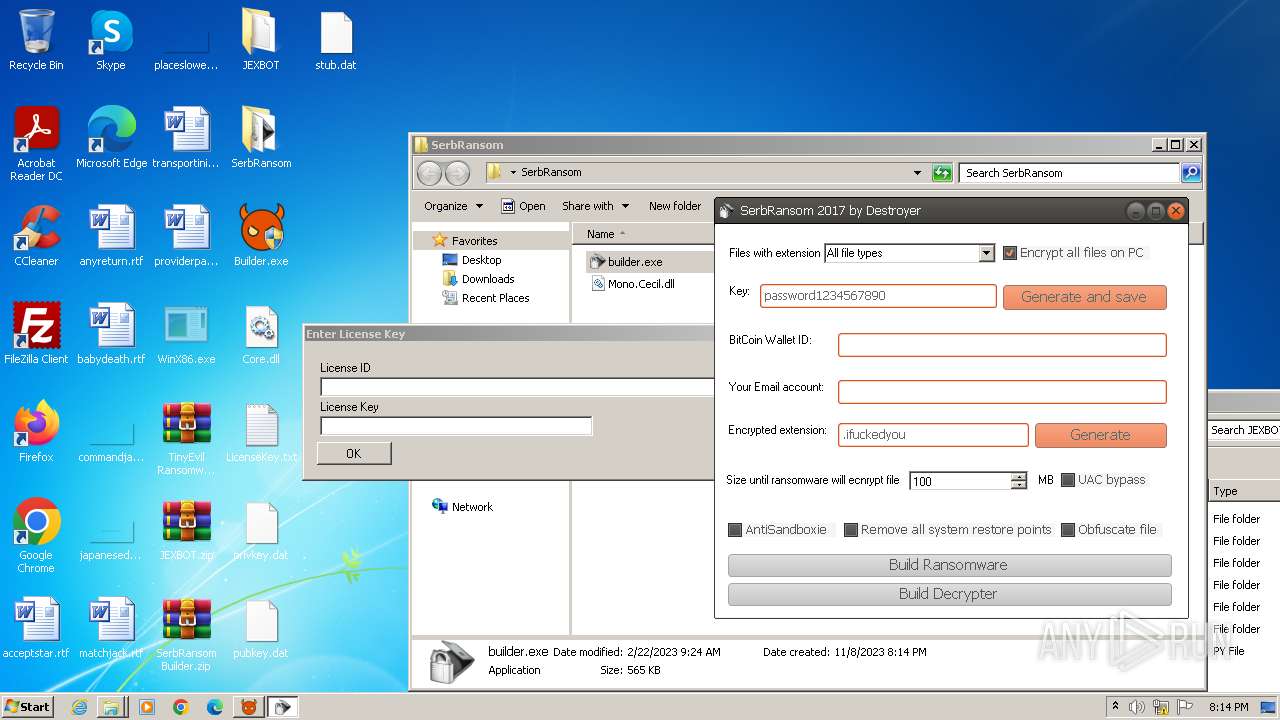Select pubkey.dat file on desktop
The width and height of the screenshot is (1280, 720).
tap(261, 628)
